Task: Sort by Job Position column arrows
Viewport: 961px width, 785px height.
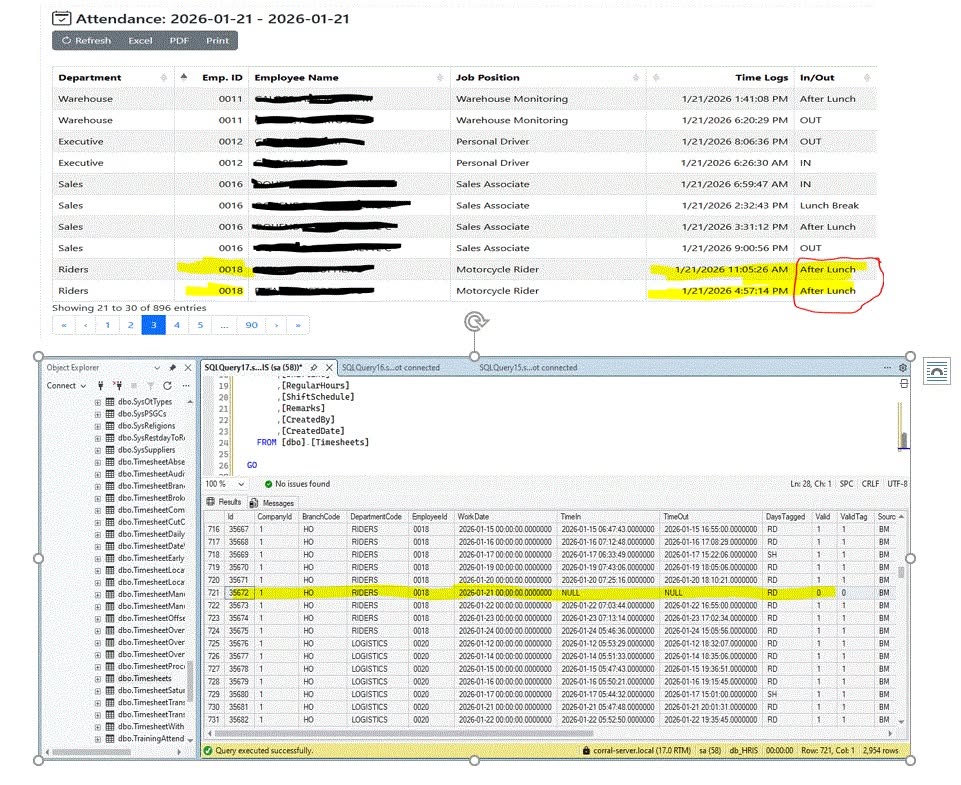Action: tap(636, 77)
